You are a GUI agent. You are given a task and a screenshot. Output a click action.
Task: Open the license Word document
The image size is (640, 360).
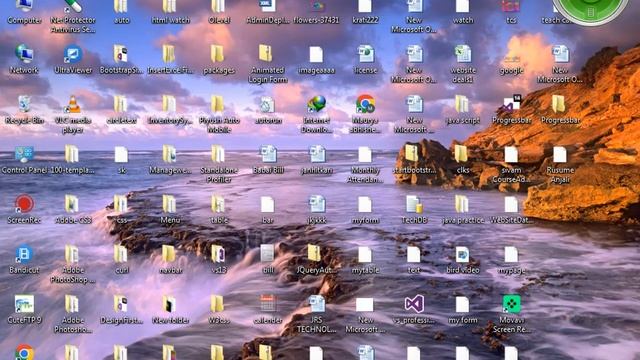(x=365, y=54)
